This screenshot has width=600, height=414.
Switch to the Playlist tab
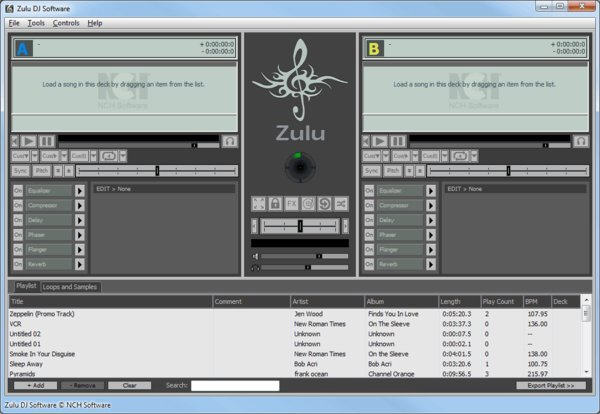tap(26, 286)
